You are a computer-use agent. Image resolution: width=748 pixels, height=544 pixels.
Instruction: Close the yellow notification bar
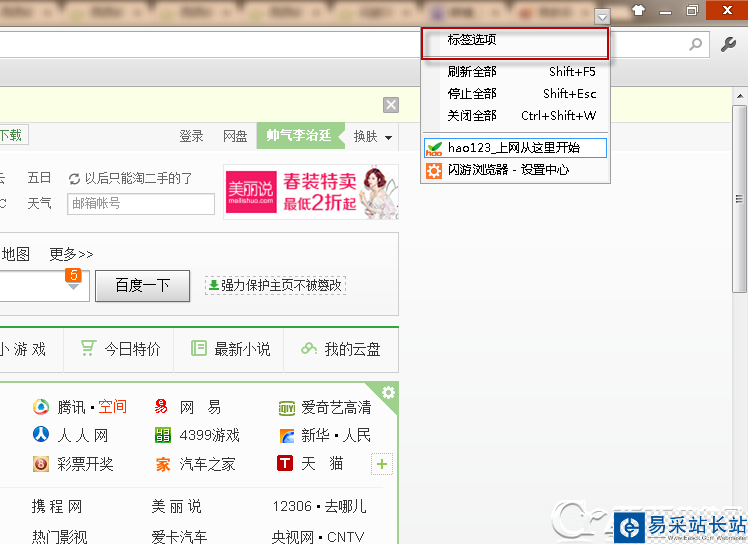pos(391,105)
